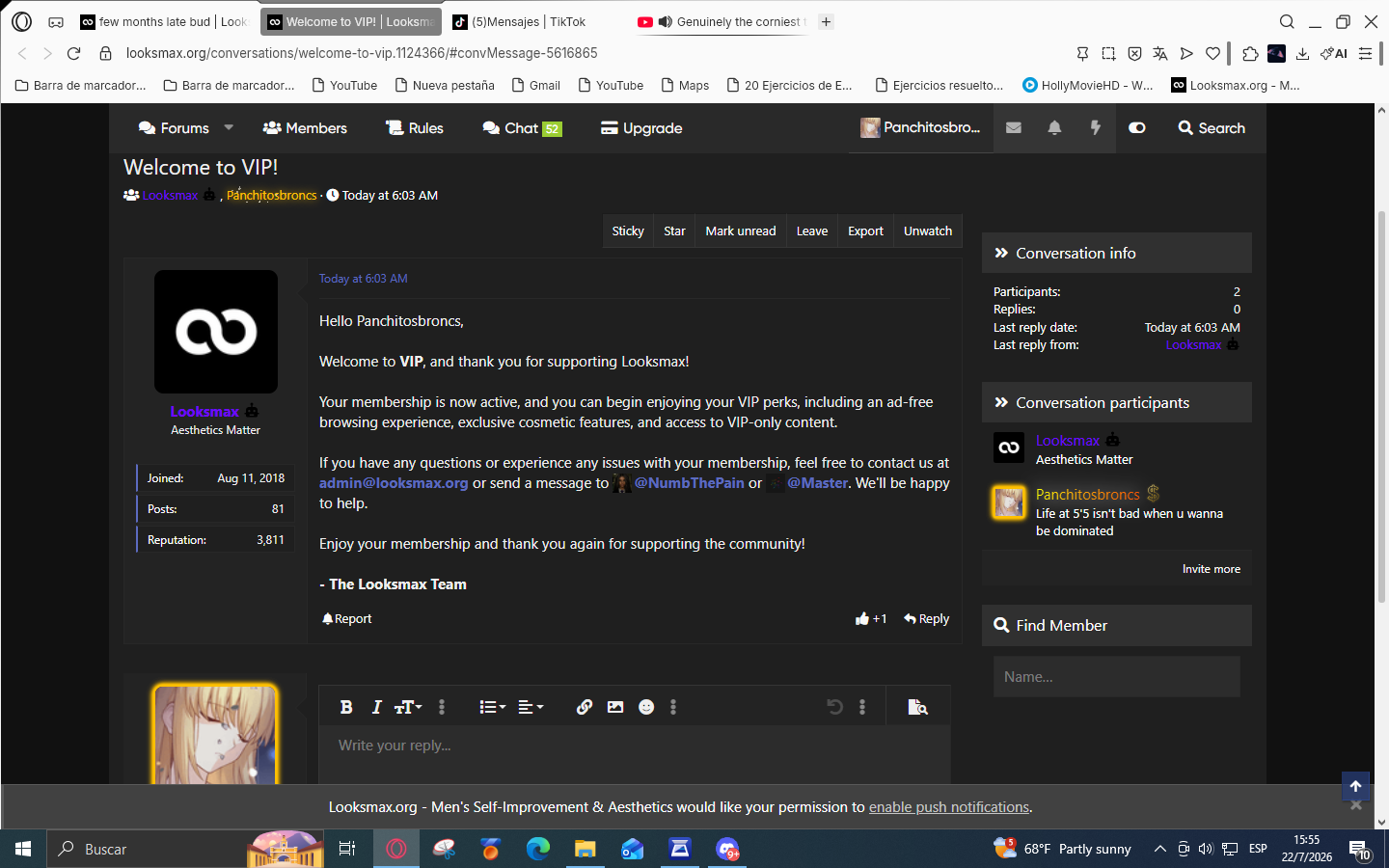Switch to the TikTok Mensajes tab
Viewport: 1389px width, 868px height.
click(527, 21)
